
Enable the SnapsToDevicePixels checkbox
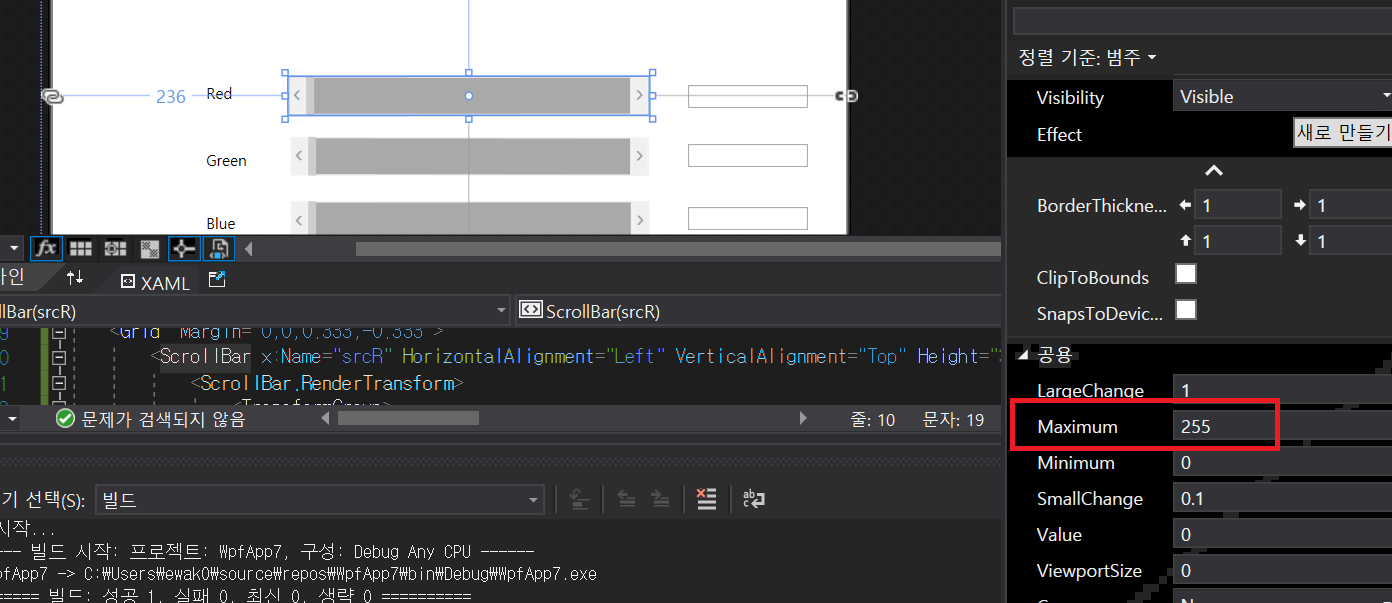point(1186,310)
